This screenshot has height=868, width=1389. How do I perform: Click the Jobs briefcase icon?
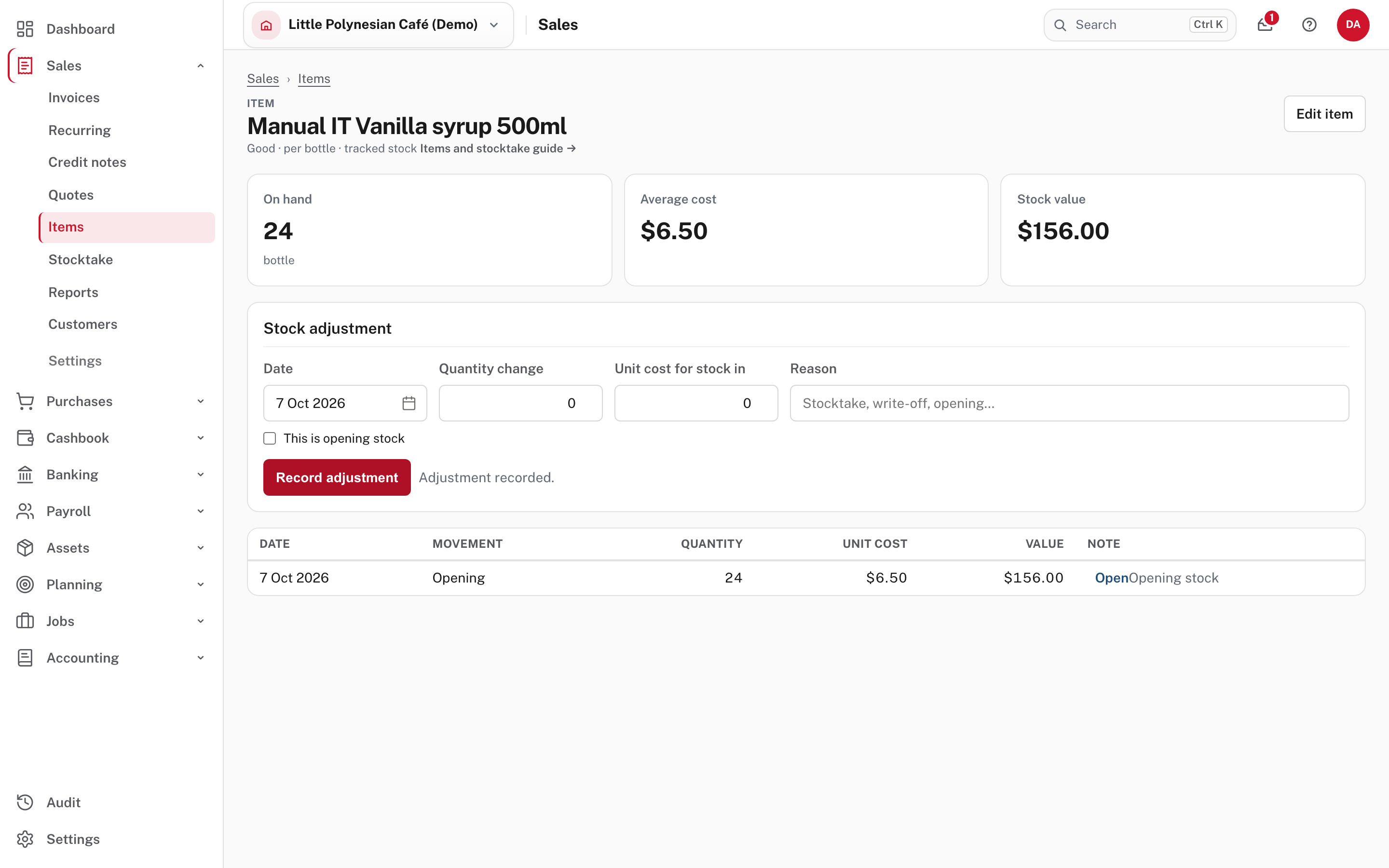pyautogui.click(x=25, y=621)
